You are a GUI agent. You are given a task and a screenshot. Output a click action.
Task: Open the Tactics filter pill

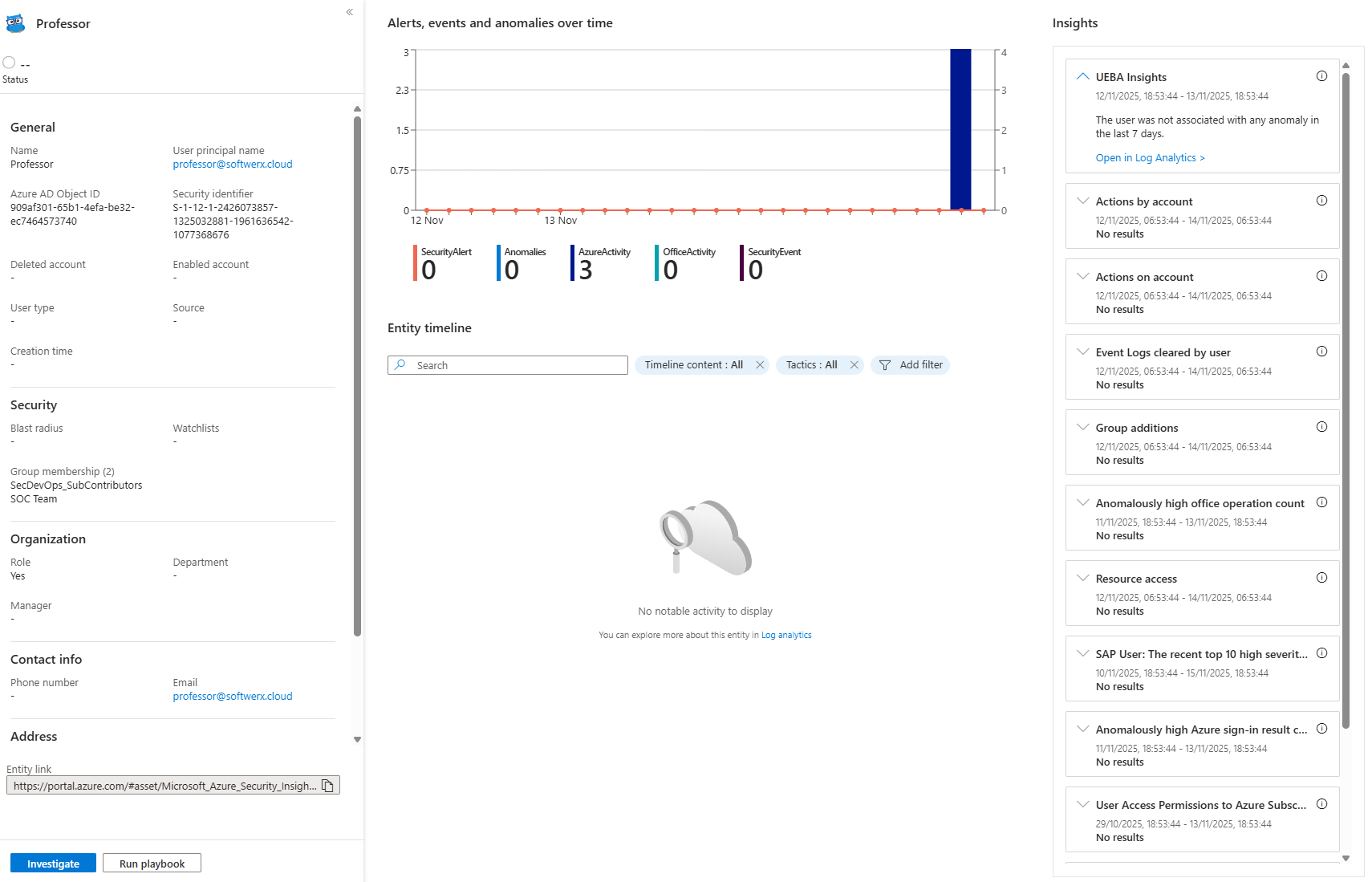pyautogui.click(x=811, y=365)
